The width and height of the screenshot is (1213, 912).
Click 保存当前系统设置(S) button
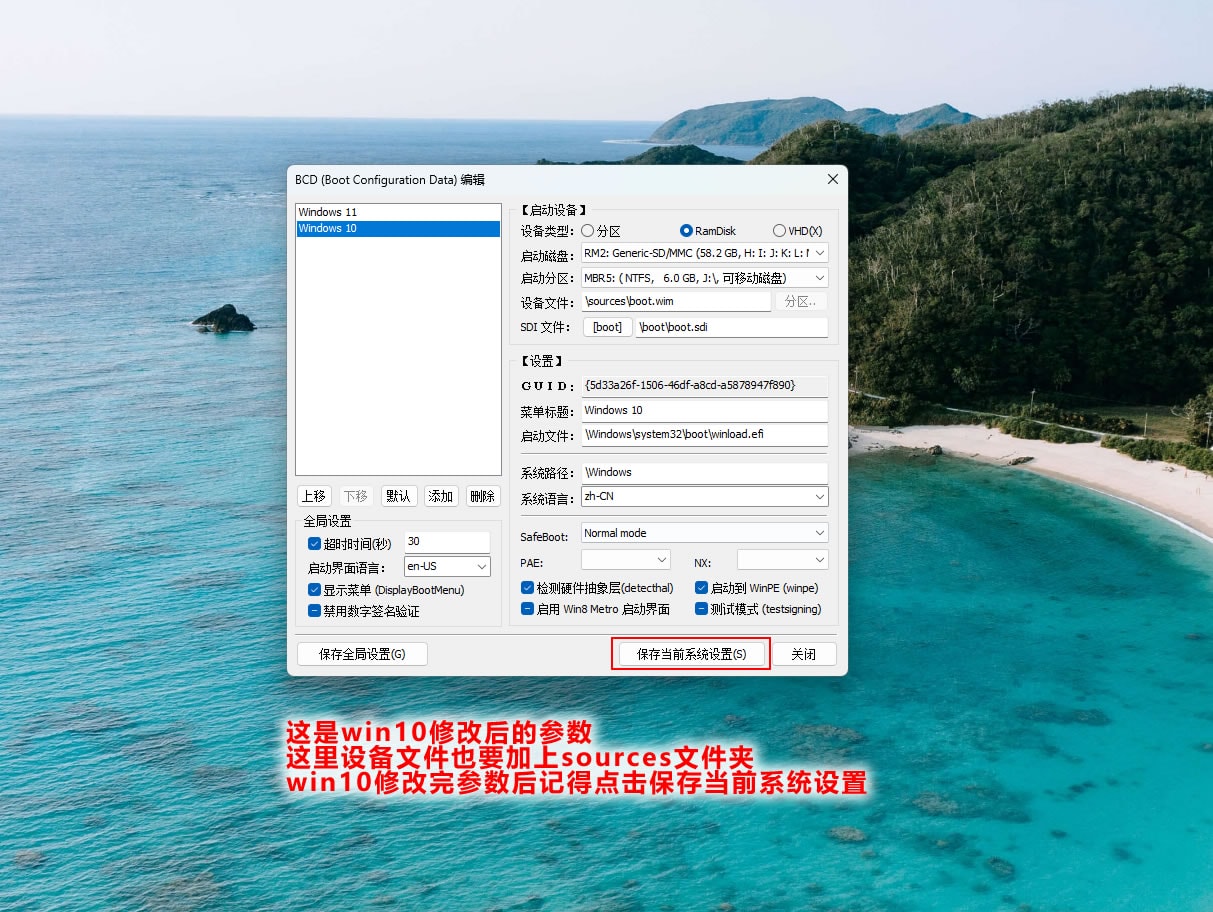691,654
